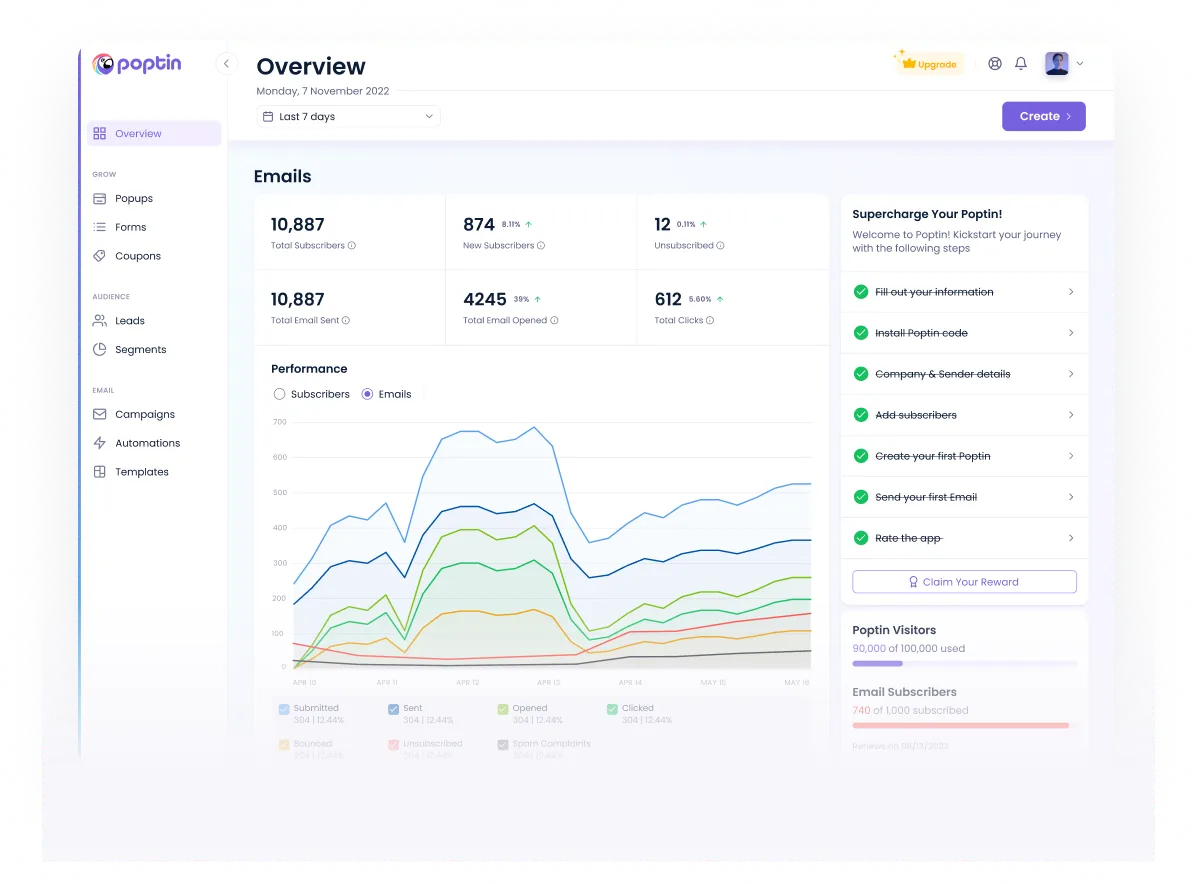The width and height of the screenshot is (1193, 884).
Task: Select the Subscribers radio button
Action: [279, 394]
